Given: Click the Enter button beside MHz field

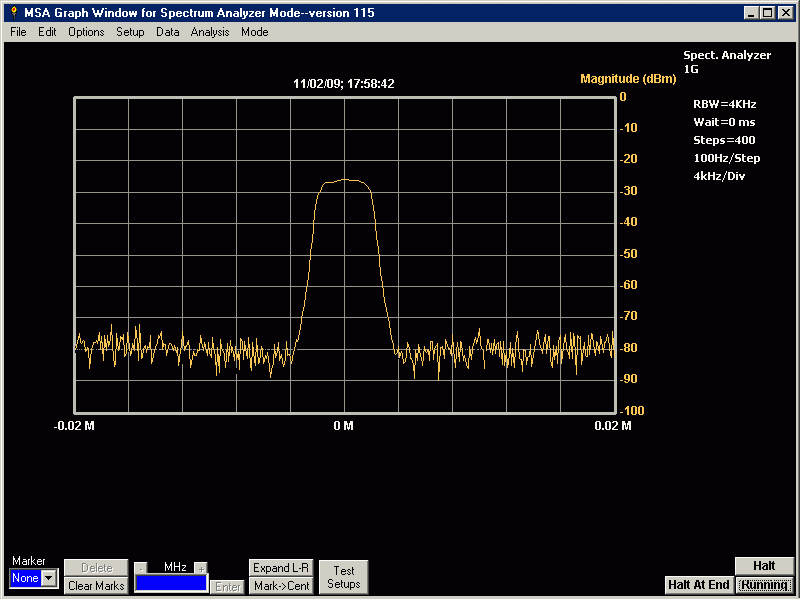Looking at the screenshot, I should point(228,587).
